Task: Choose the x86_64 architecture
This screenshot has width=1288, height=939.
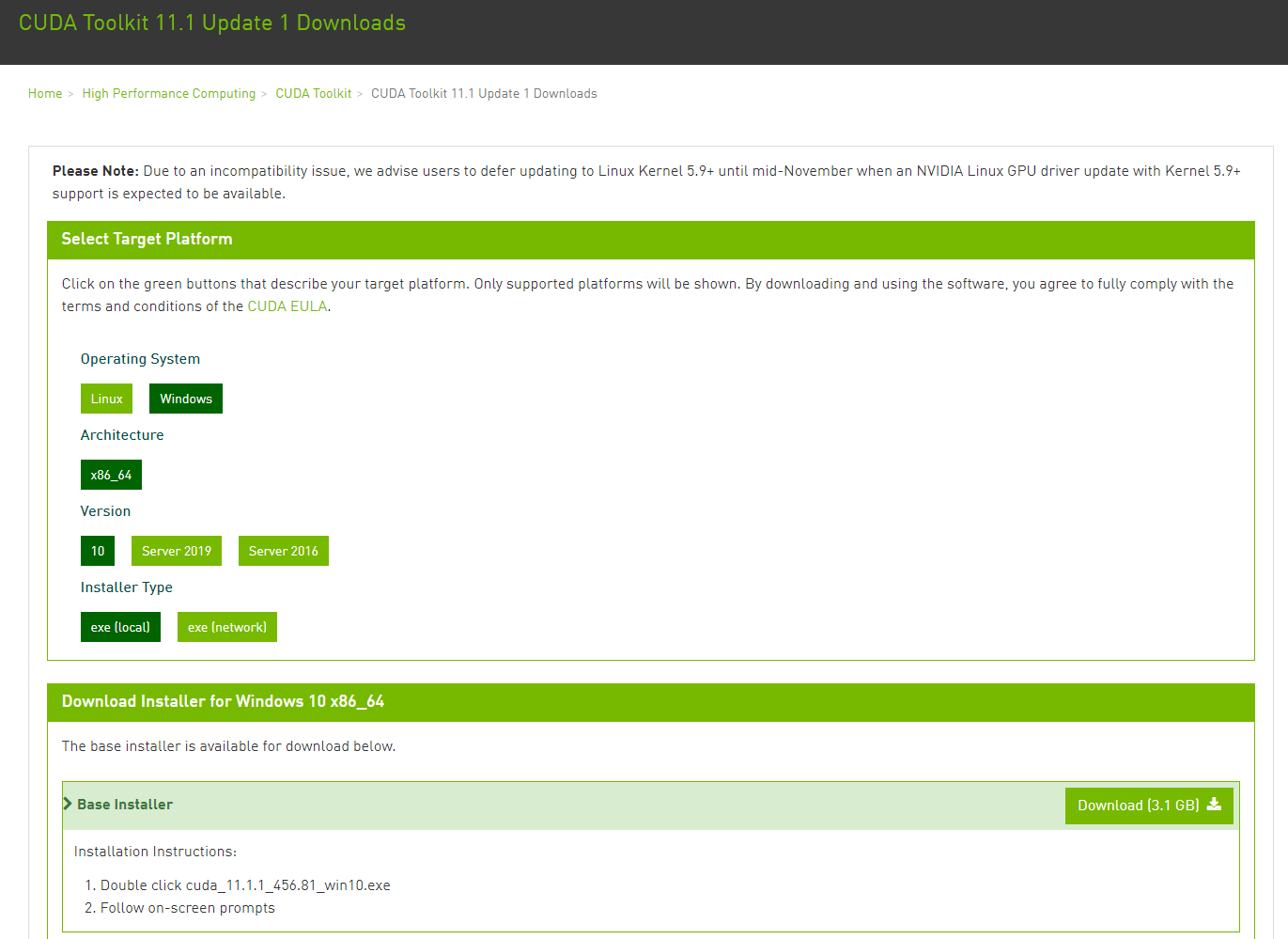Action: (111, 475)
